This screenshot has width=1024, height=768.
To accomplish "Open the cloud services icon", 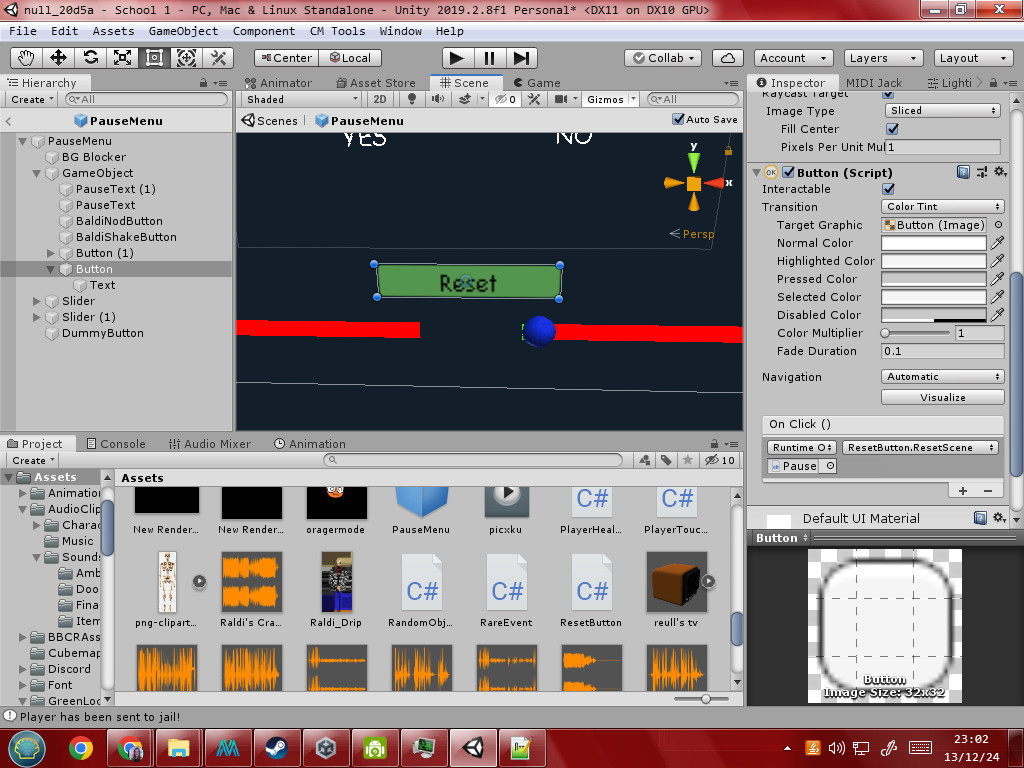I will coord(728,58).
